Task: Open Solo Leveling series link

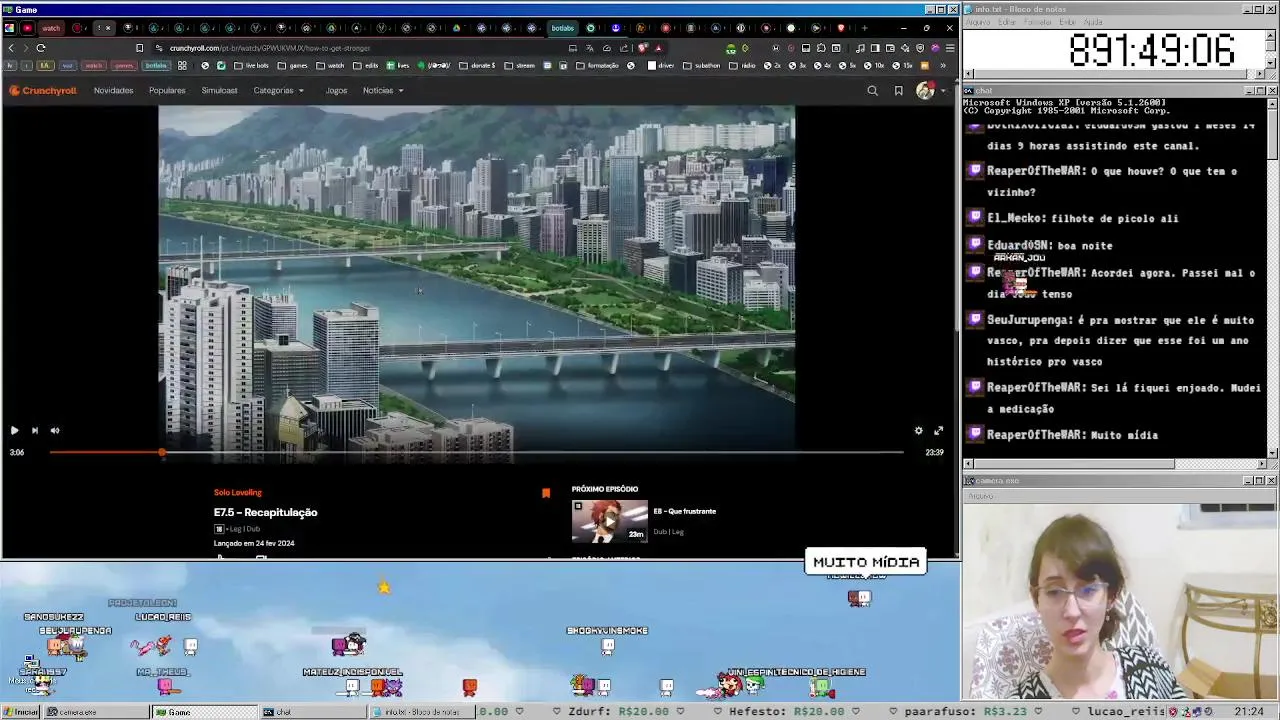Action: (237, 492)
